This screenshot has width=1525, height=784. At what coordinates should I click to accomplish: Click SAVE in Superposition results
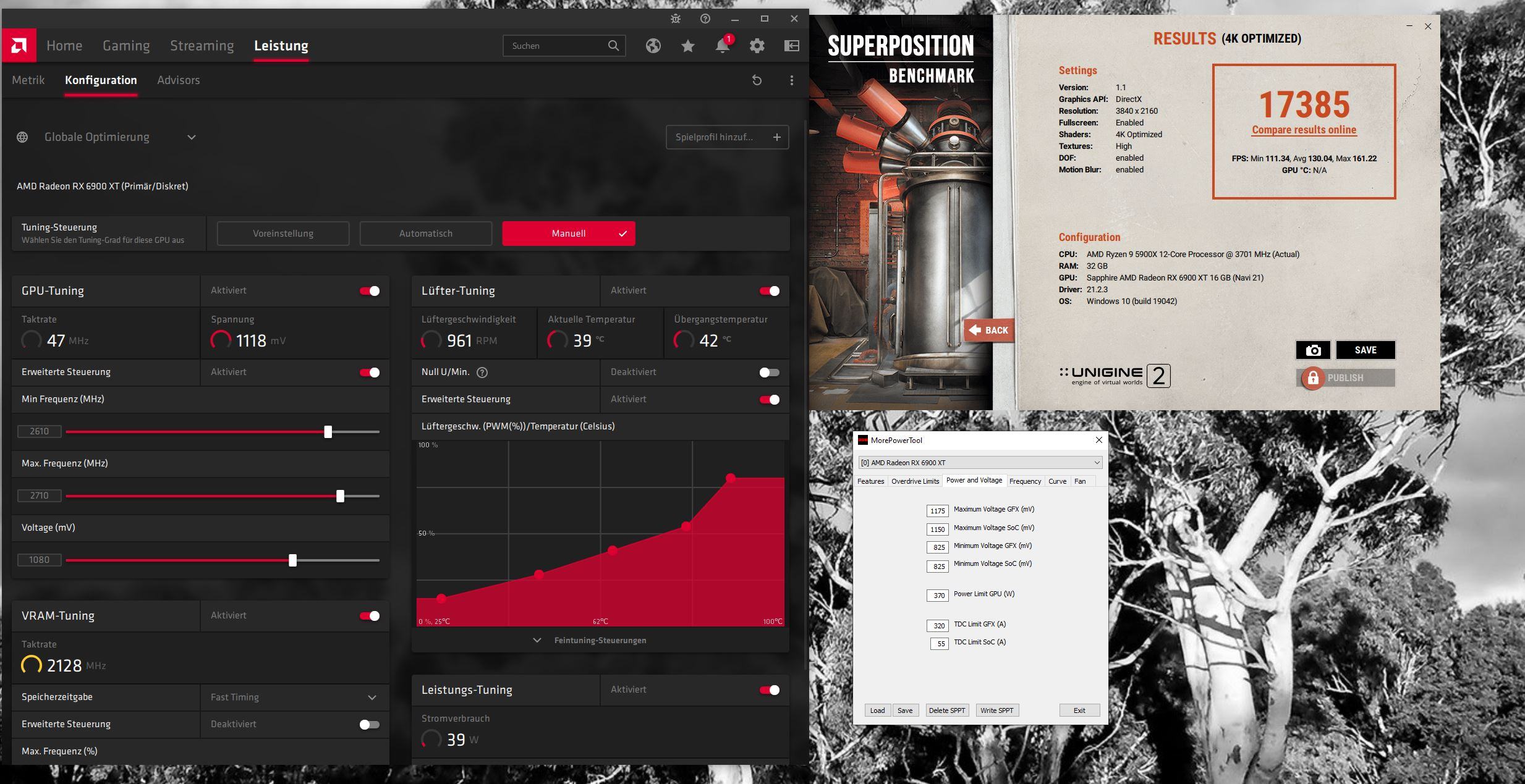[x=1366, y=350]
